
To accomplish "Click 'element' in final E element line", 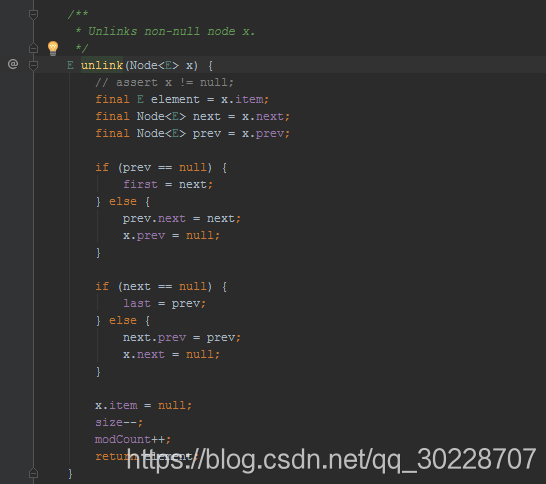I will [x=175, y=100].
